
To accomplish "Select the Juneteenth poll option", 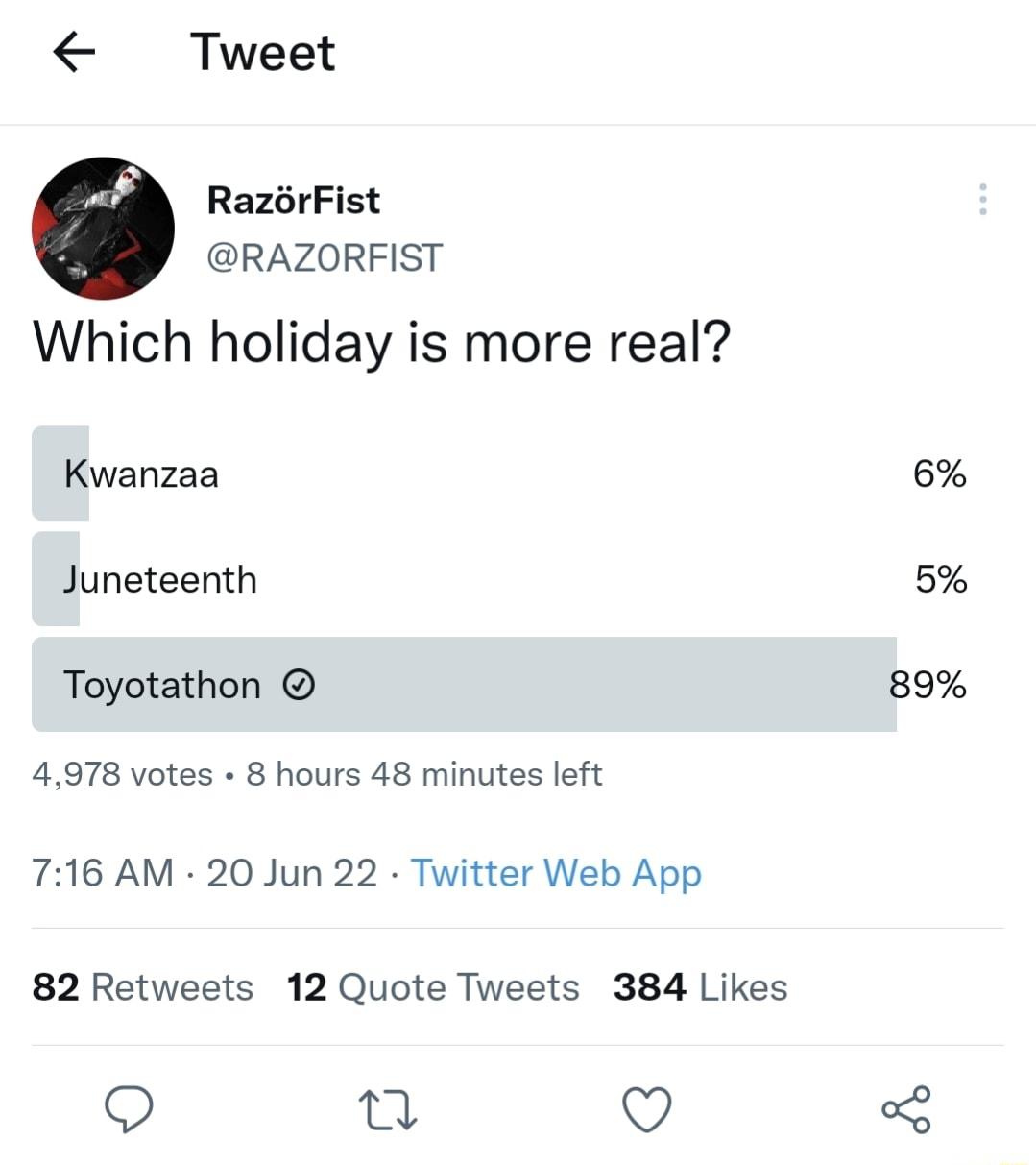I will (x=384, y=578).
